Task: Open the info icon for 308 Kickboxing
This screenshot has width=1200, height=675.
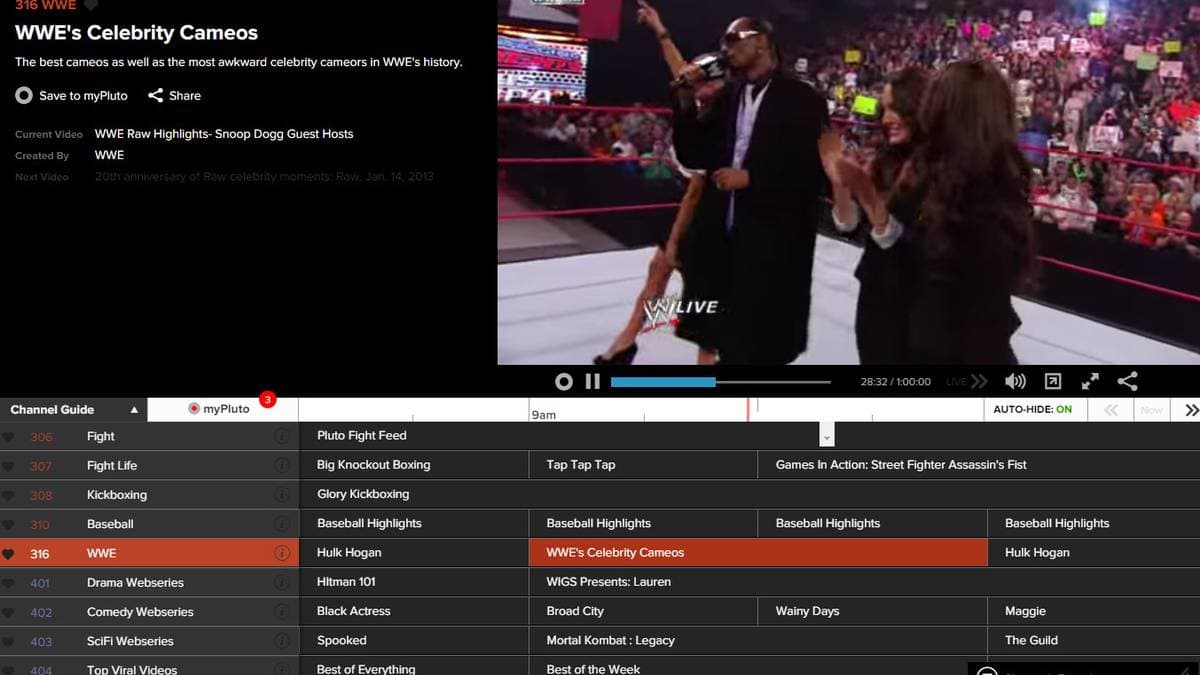Action: (282, 494)
